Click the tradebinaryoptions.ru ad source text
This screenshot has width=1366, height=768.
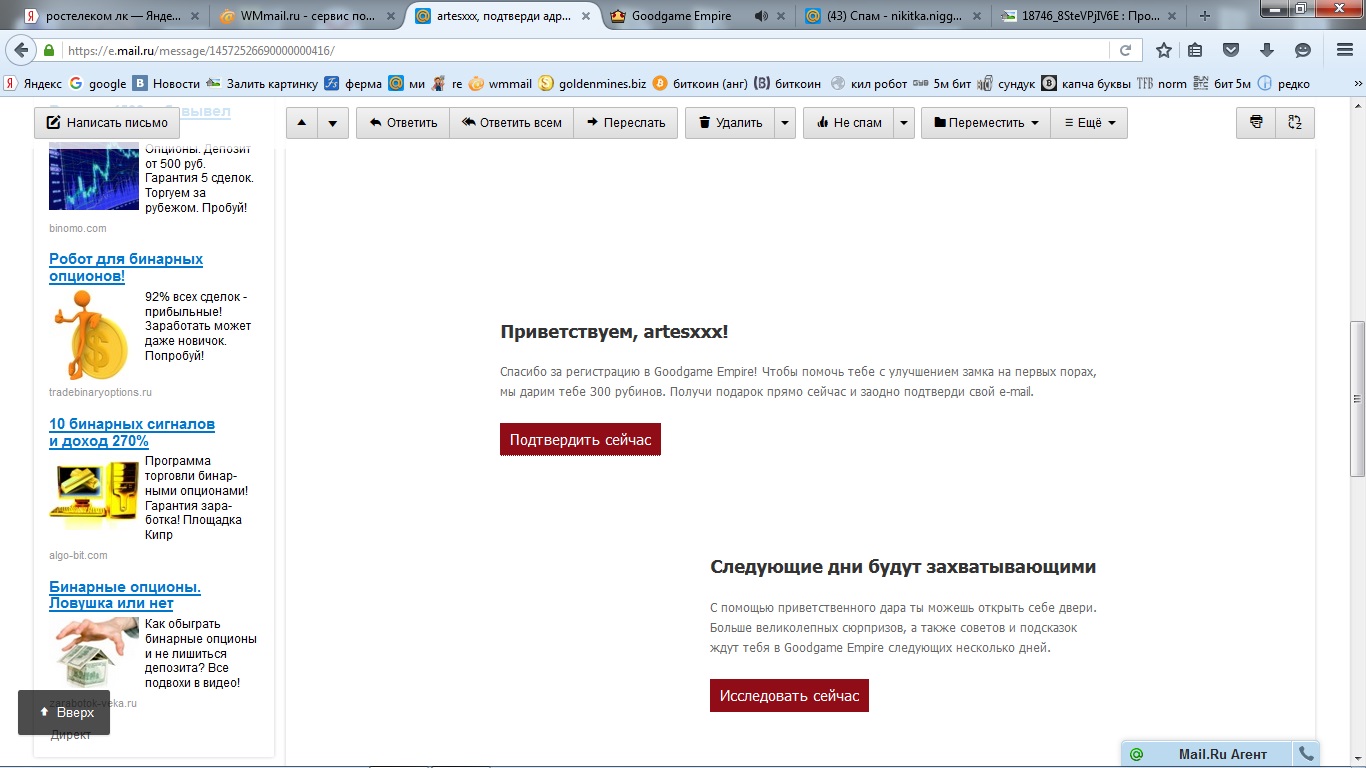(100, 392)
